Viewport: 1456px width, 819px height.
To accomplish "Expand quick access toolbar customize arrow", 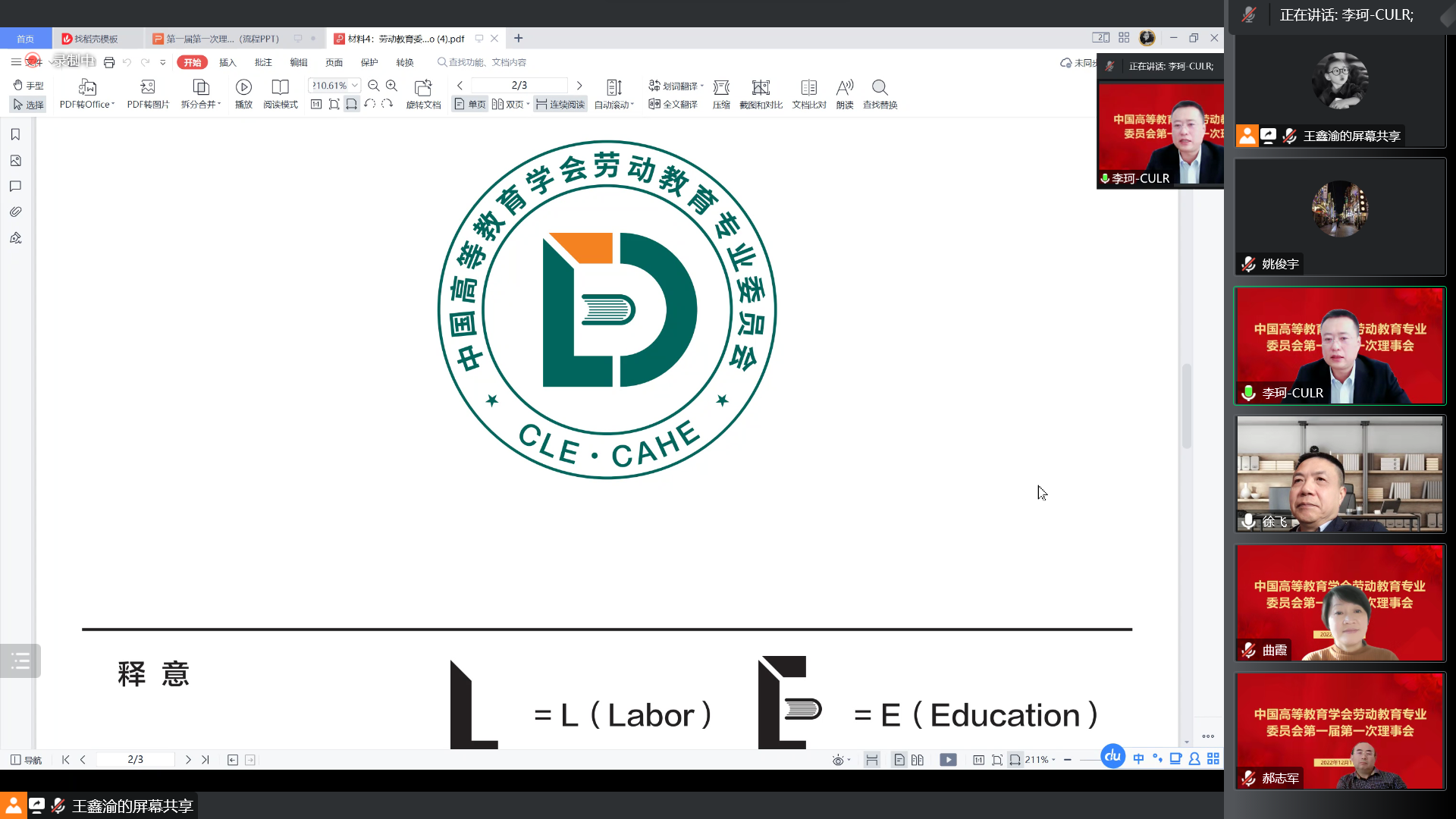I will [162, 62].
